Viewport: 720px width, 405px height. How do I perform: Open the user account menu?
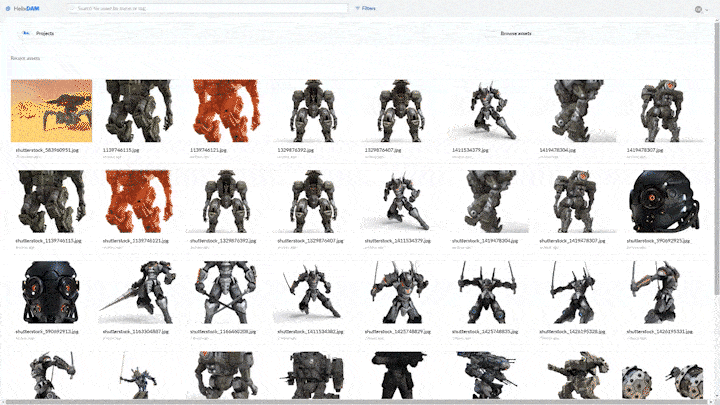(701, 9)
